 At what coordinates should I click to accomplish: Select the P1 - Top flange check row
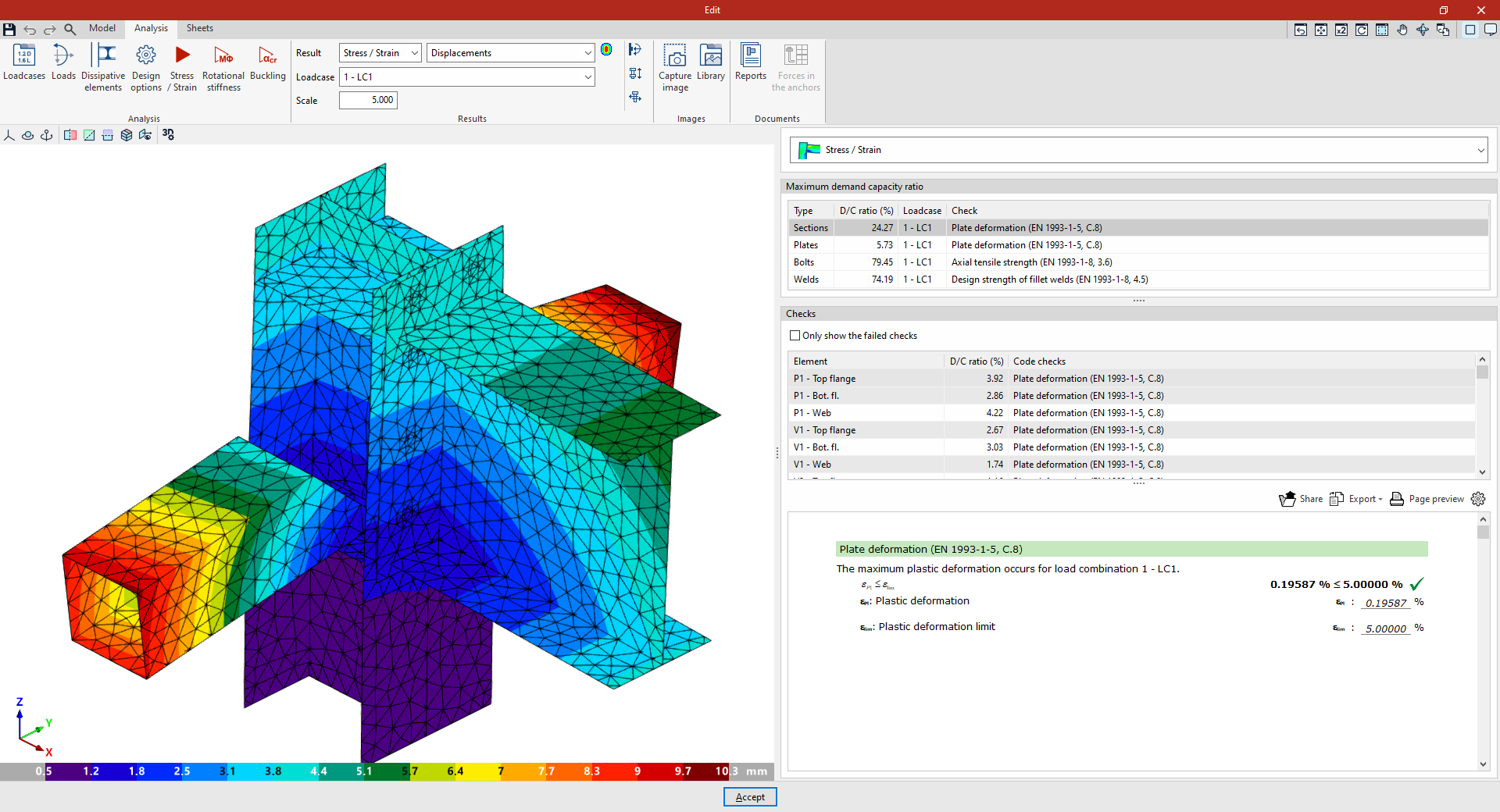[x=1131, y=379]
